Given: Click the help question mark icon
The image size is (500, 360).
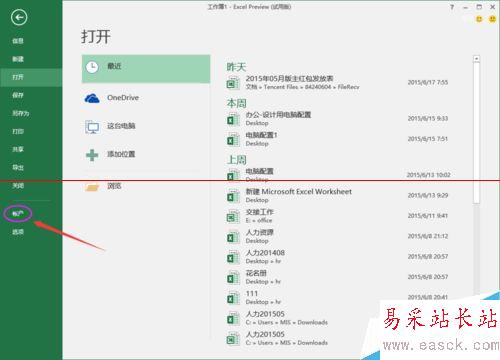Looking at the screenshot, I should pyautogui.click(x=452, y=7).
